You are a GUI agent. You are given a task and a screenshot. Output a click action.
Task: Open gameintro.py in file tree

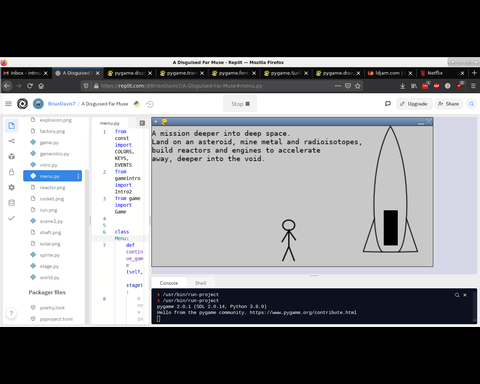pos(53,154)
